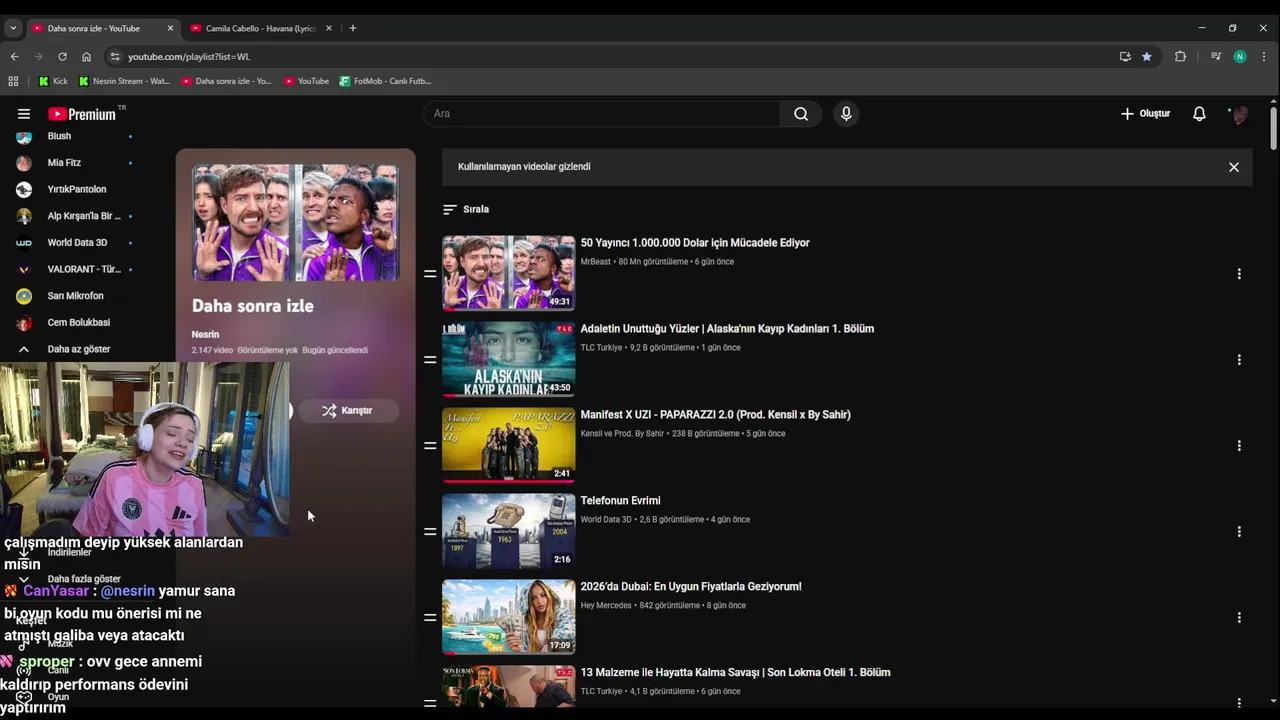Click the YouTube Premium logo
The width and height of the screenshot is (1280, 720).
tap(82, 114)
